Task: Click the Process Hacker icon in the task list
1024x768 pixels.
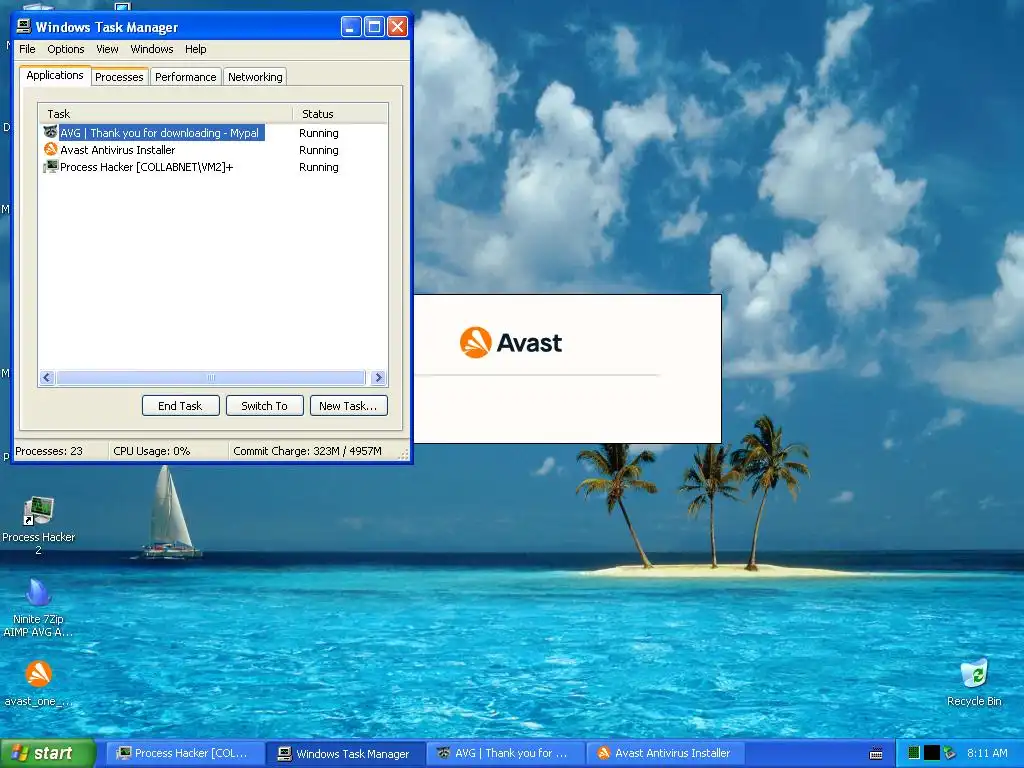Action: click(50, 166)
